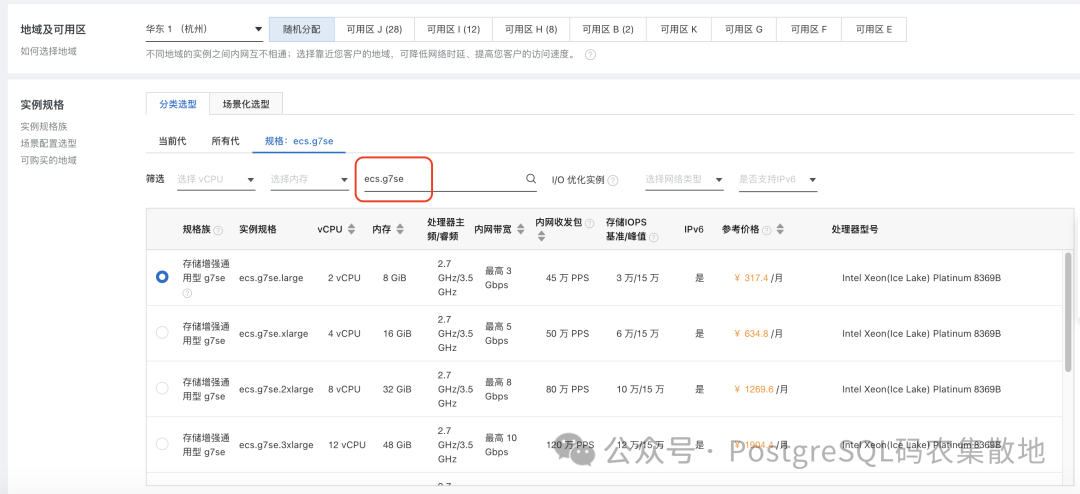1080x494 pixels.
Task: Open the 是否支持IPv6 dropdown
Action: 778,179
